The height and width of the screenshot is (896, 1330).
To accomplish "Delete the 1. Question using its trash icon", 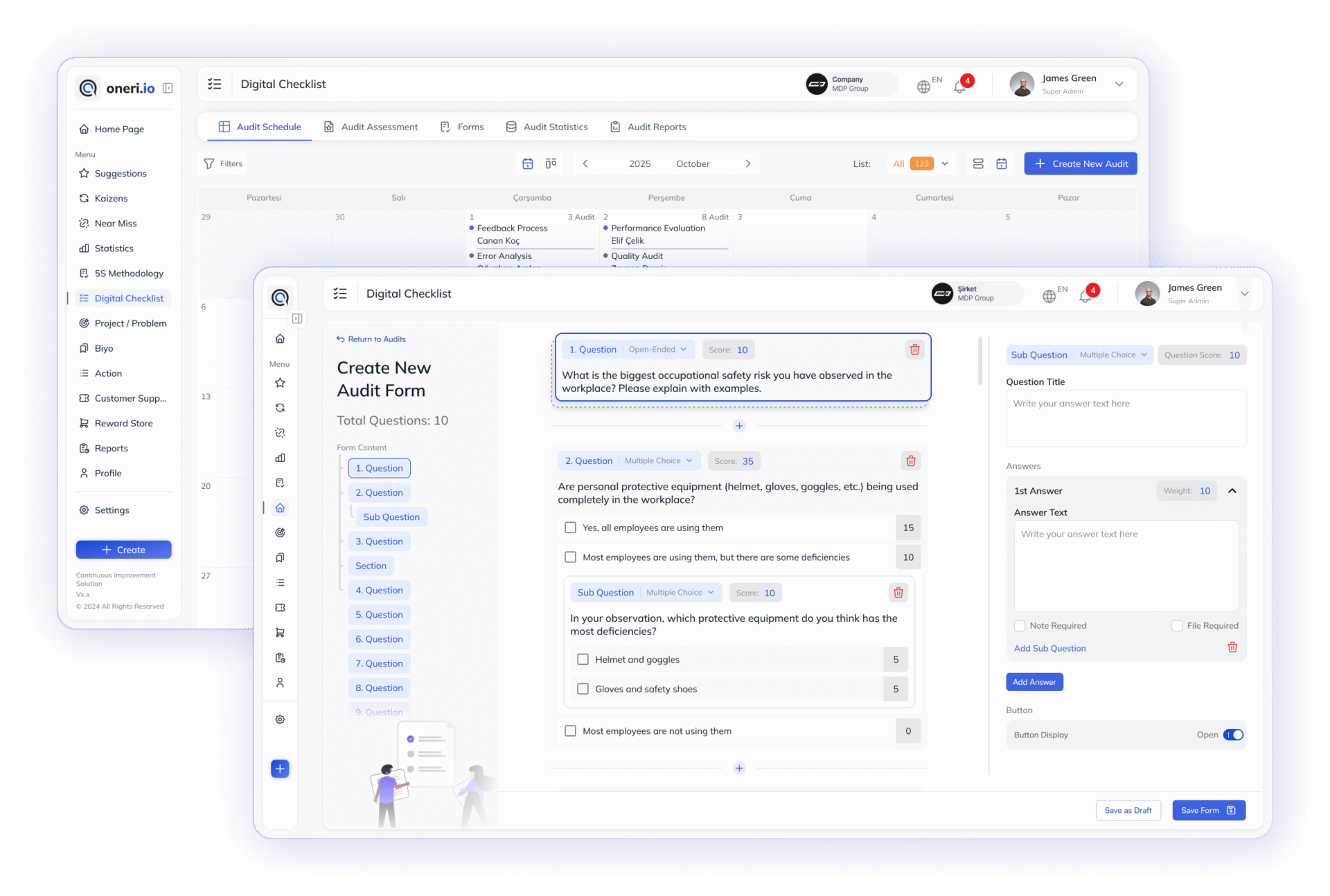I will point(914,350).
